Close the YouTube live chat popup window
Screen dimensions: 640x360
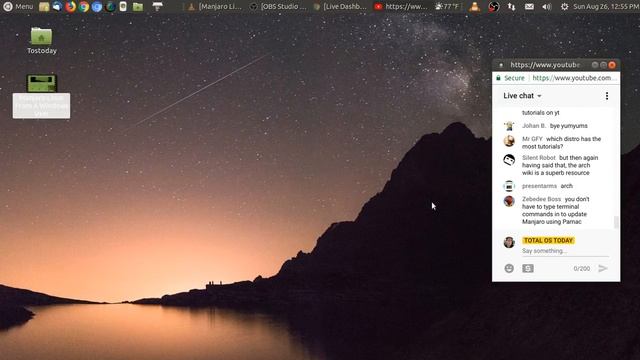(x=612, y=65)
